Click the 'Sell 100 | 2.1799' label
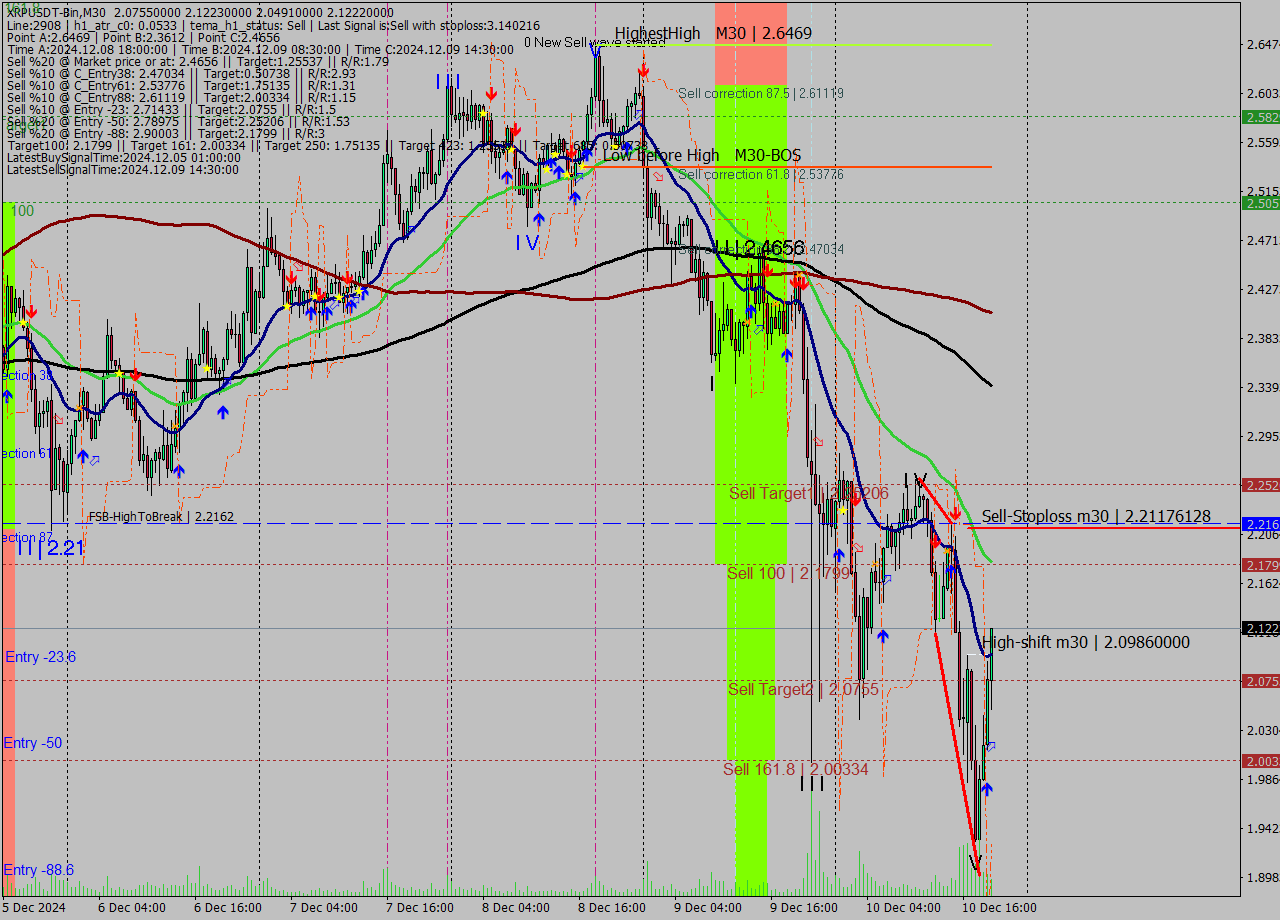Screen dimensions: 1280x920 788,573
